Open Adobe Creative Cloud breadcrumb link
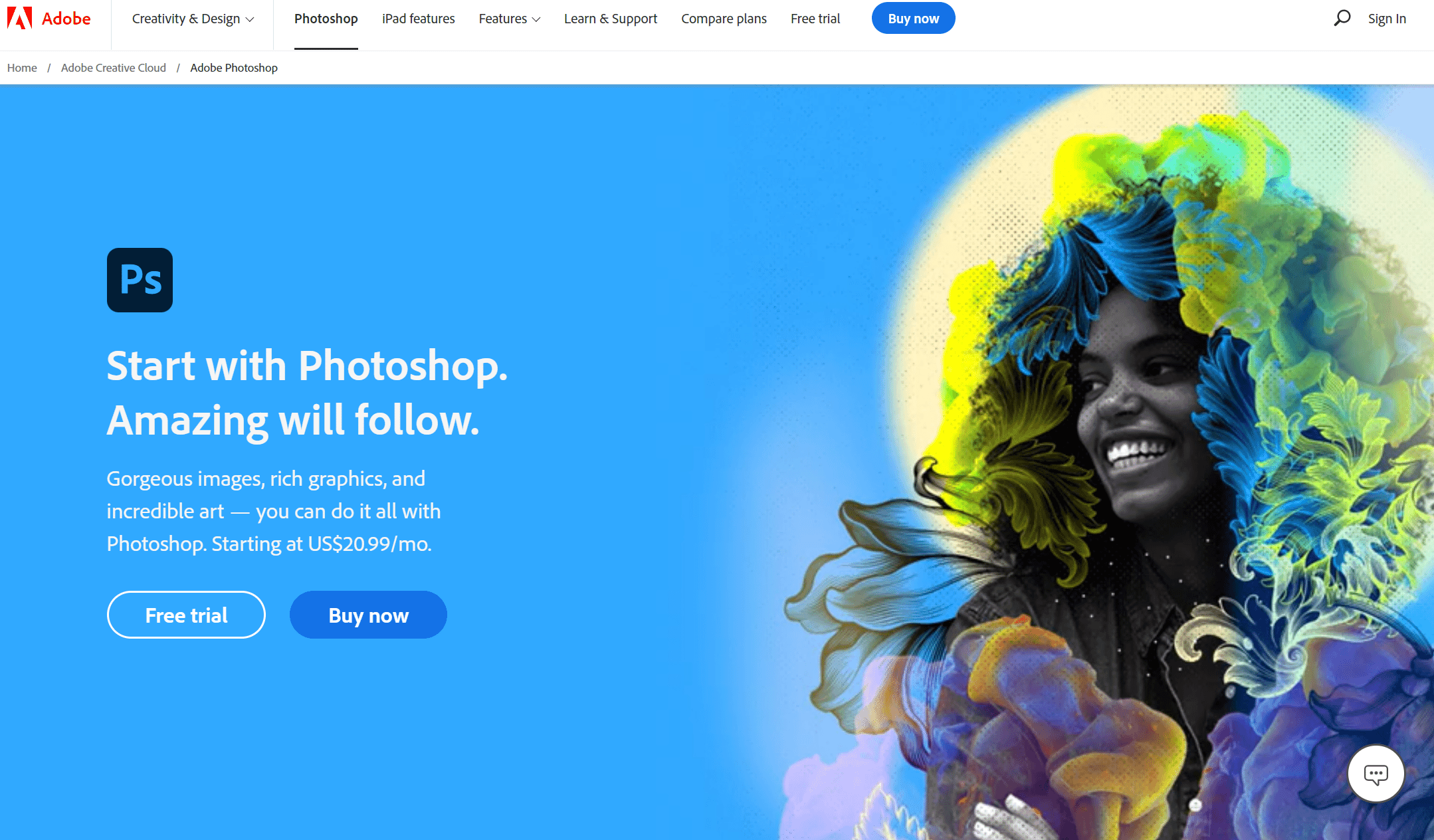Image resolution: width=1434 pixels, height=840 pixels. pyautogui.click(x=113, y=68)
